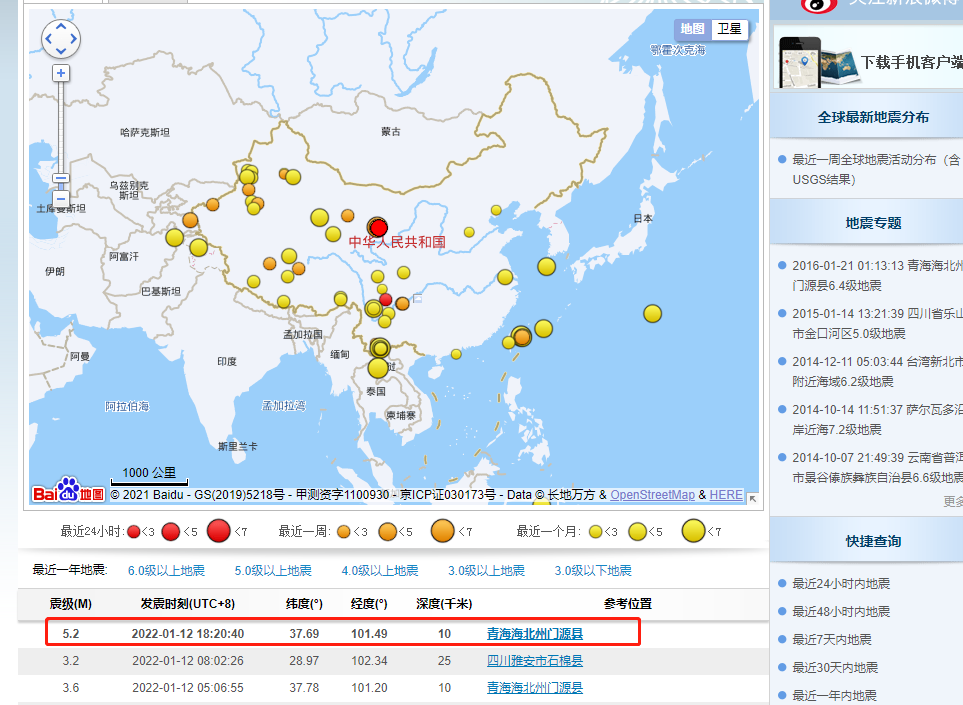The height and width of the screenshot is (705, 963).
Task: Pan the map right with the arrow control
Action: [73, 39]
